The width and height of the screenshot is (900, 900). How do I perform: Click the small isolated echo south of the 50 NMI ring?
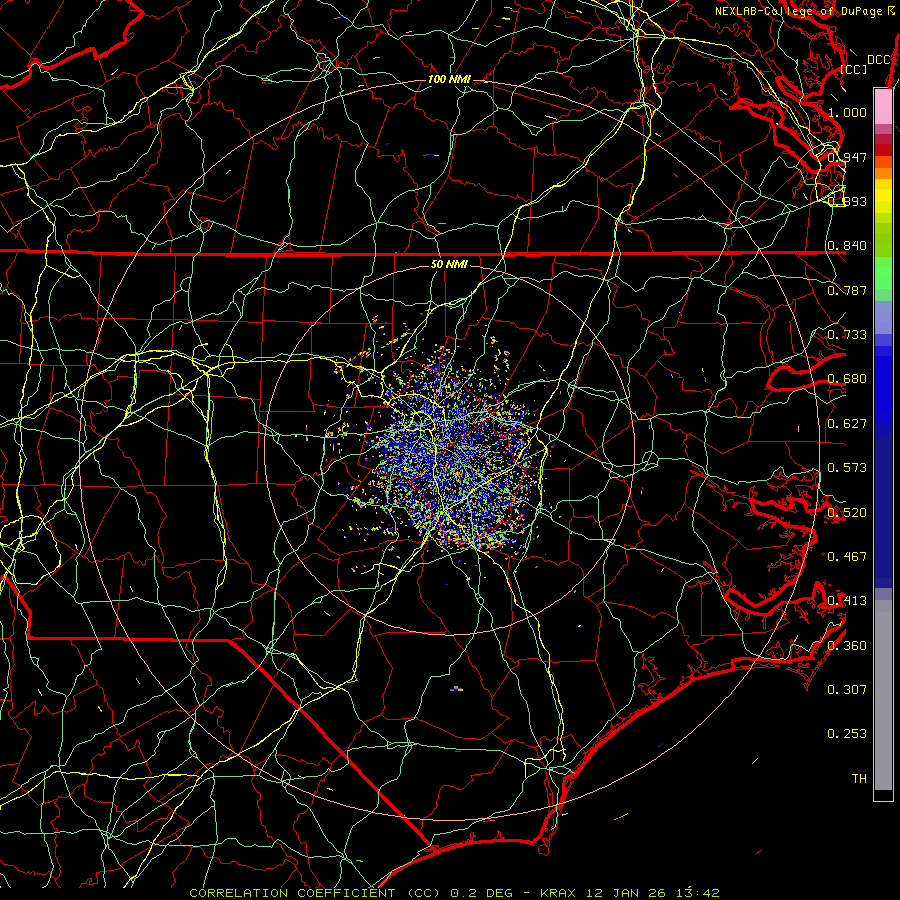(x=456, y=688)
